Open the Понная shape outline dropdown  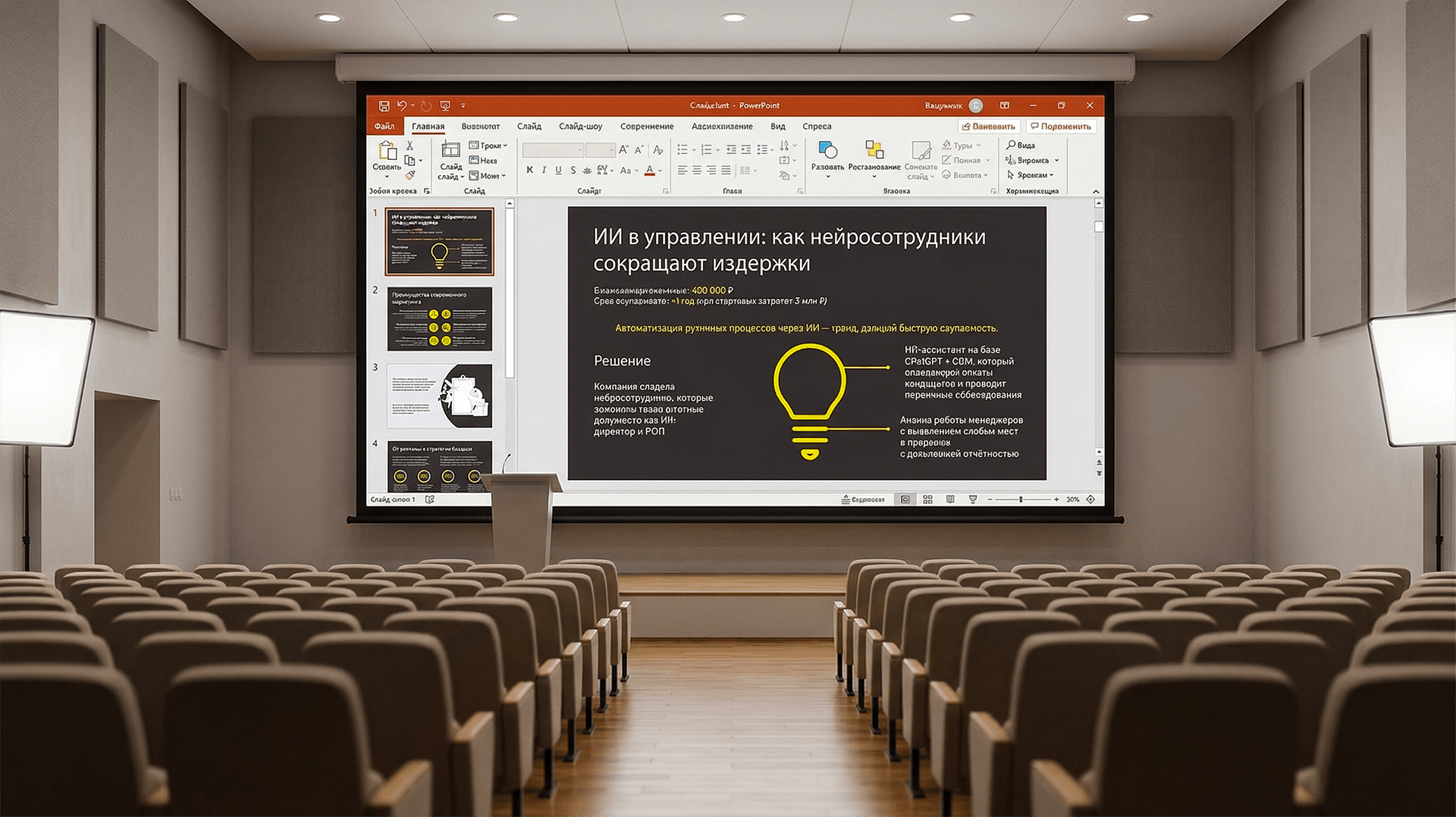point(966,161)
